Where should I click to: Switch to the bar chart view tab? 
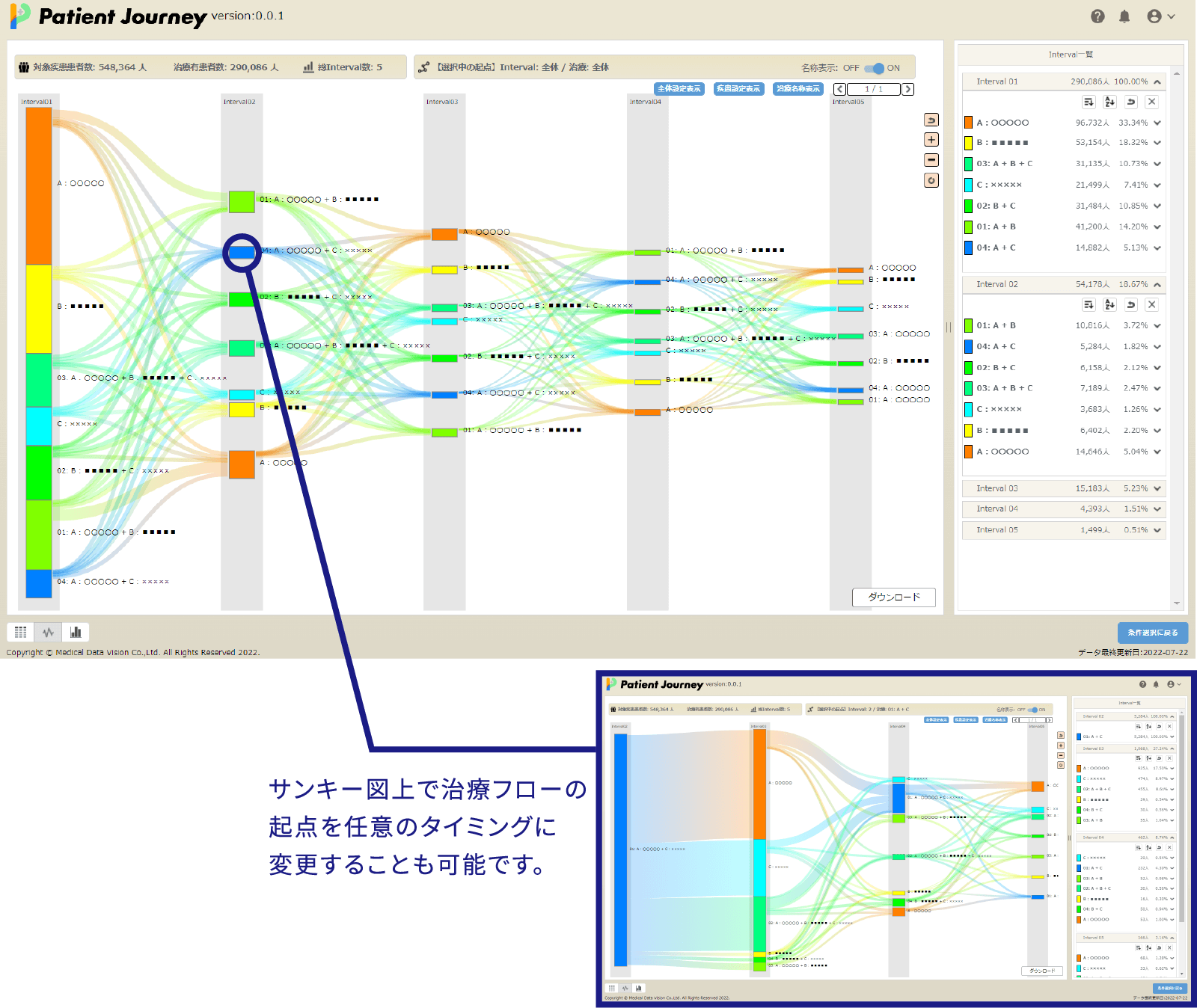(x=76, y=632)
